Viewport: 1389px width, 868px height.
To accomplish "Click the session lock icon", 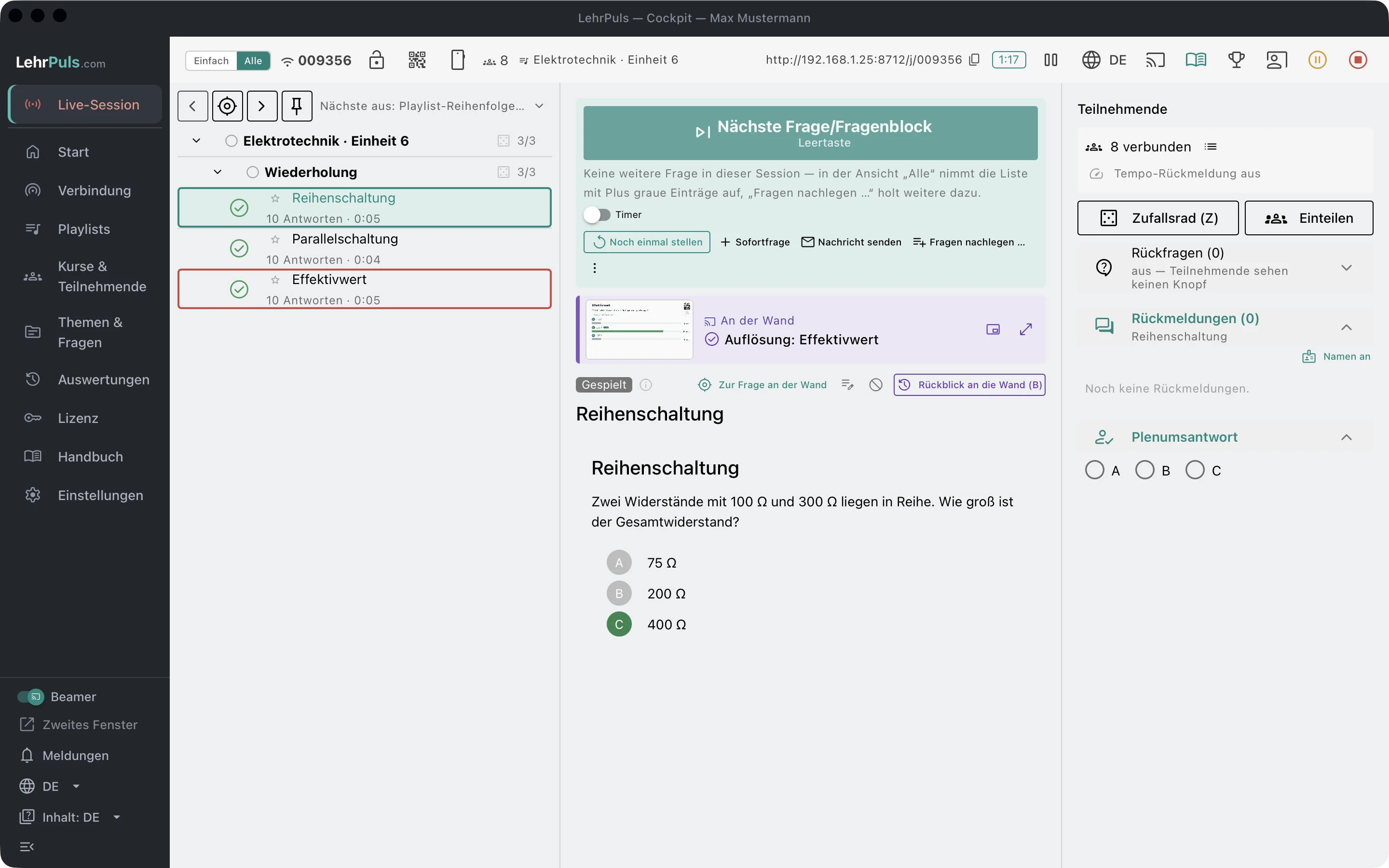I will pyautogui.click(x=377, y=60).
